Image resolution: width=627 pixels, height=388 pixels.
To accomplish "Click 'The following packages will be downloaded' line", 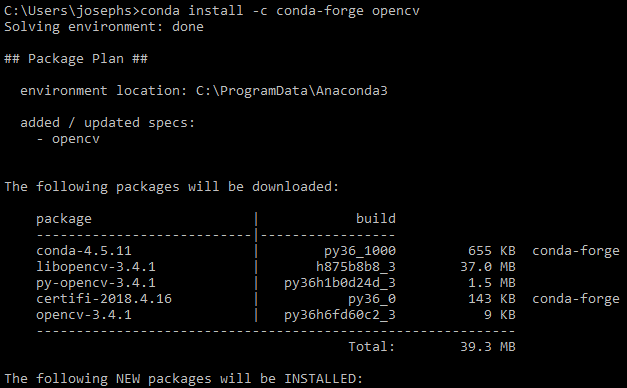I will click(x=172, y=187).
